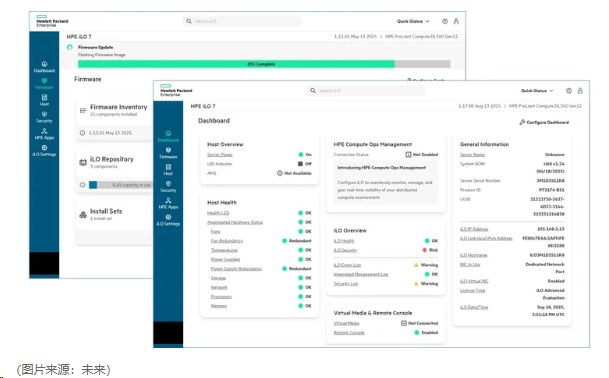Open Virtual Media link

coord(346,323)
